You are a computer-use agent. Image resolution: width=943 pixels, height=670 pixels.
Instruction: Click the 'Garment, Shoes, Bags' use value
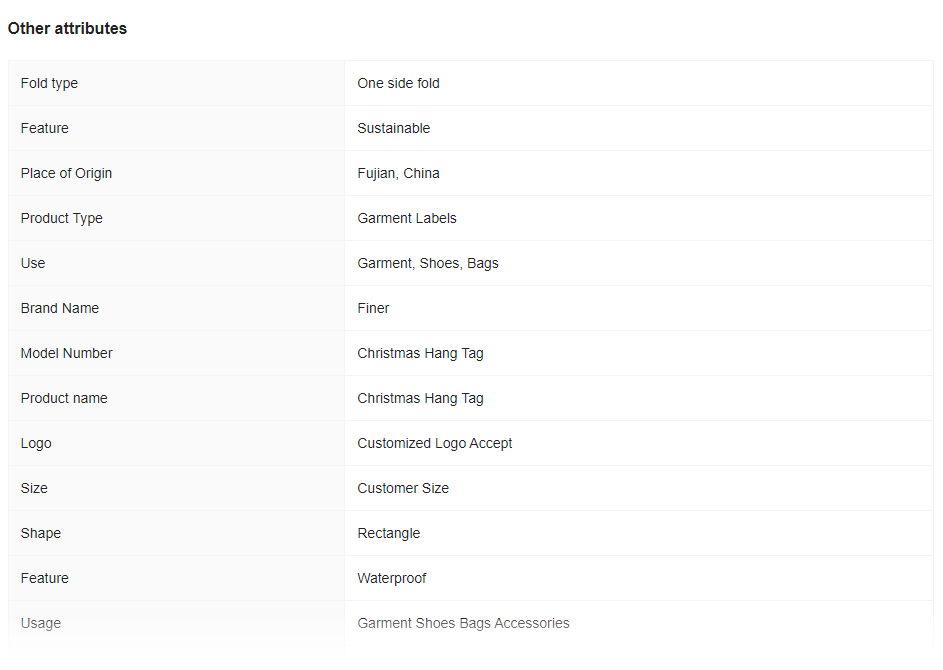(428, 263)
